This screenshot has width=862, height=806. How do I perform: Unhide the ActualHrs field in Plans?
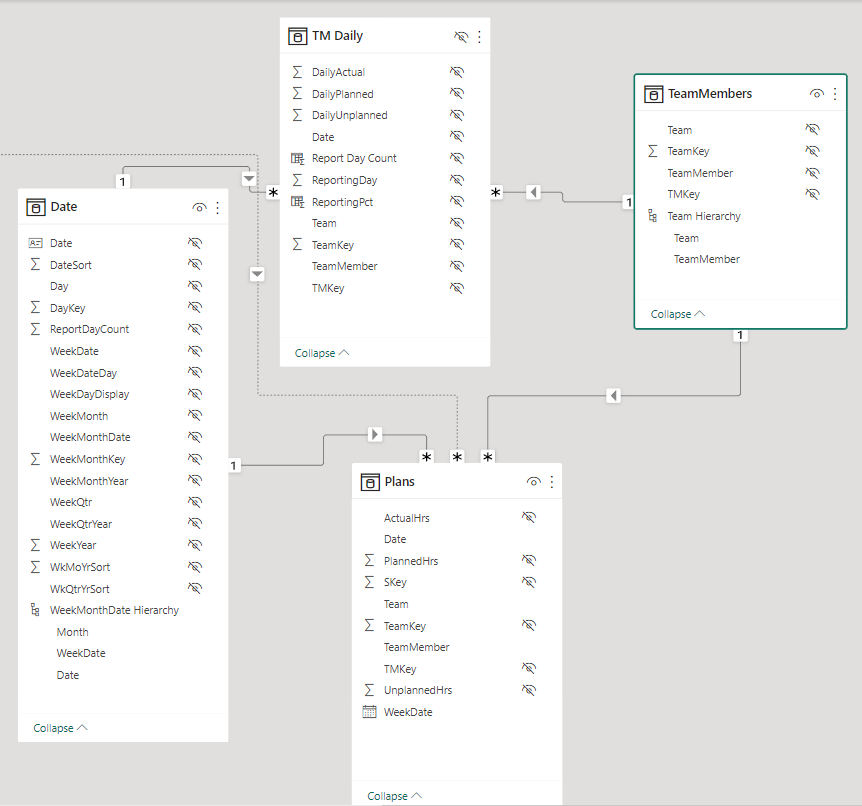(x=528, y=517)
